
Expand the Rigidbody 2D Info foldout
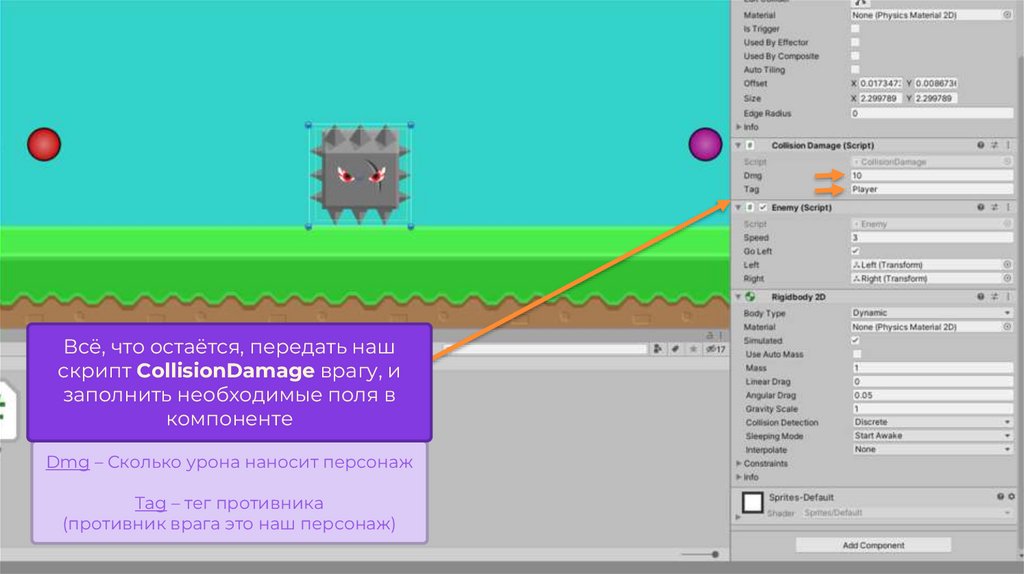tap(739, 477)
